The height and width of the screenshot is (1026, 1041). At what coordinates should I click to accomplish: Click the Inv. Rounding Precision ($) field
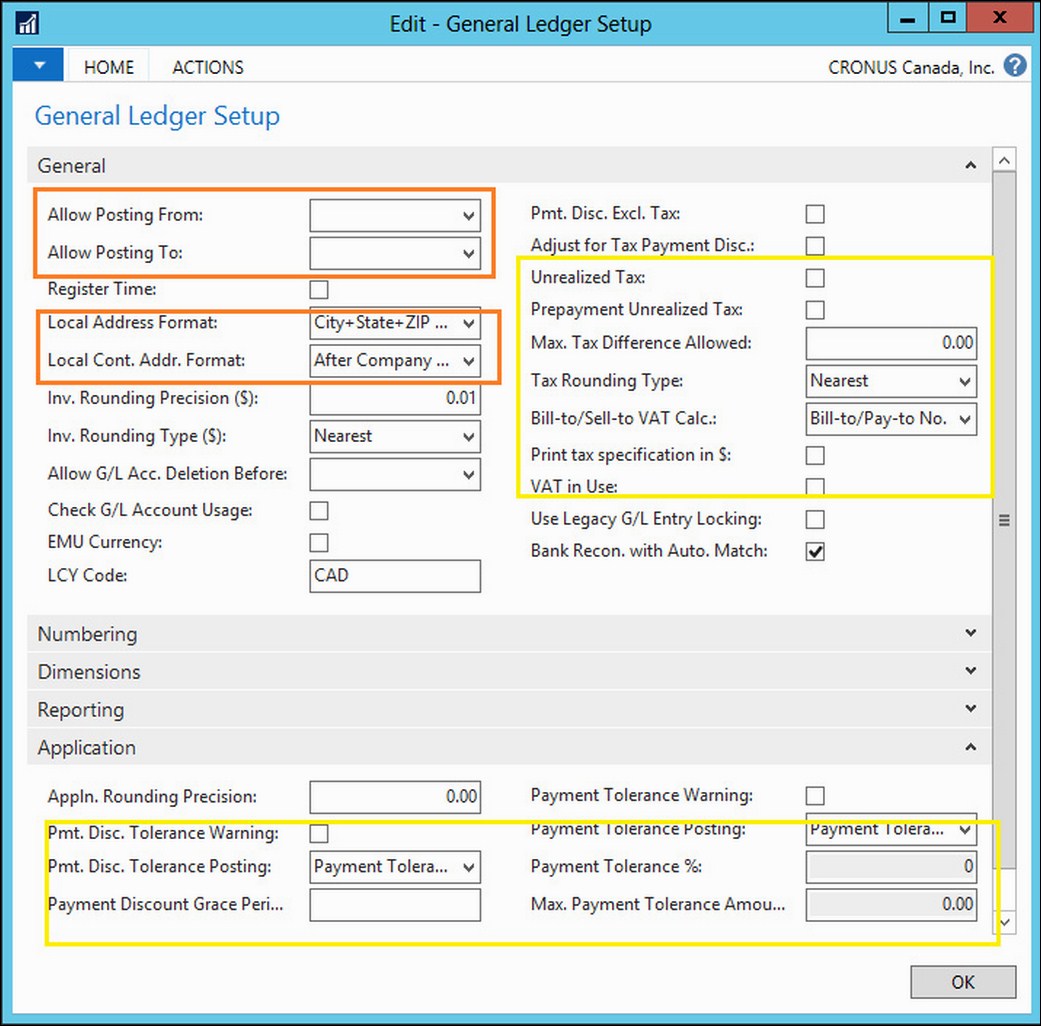[x=395, y=399]
